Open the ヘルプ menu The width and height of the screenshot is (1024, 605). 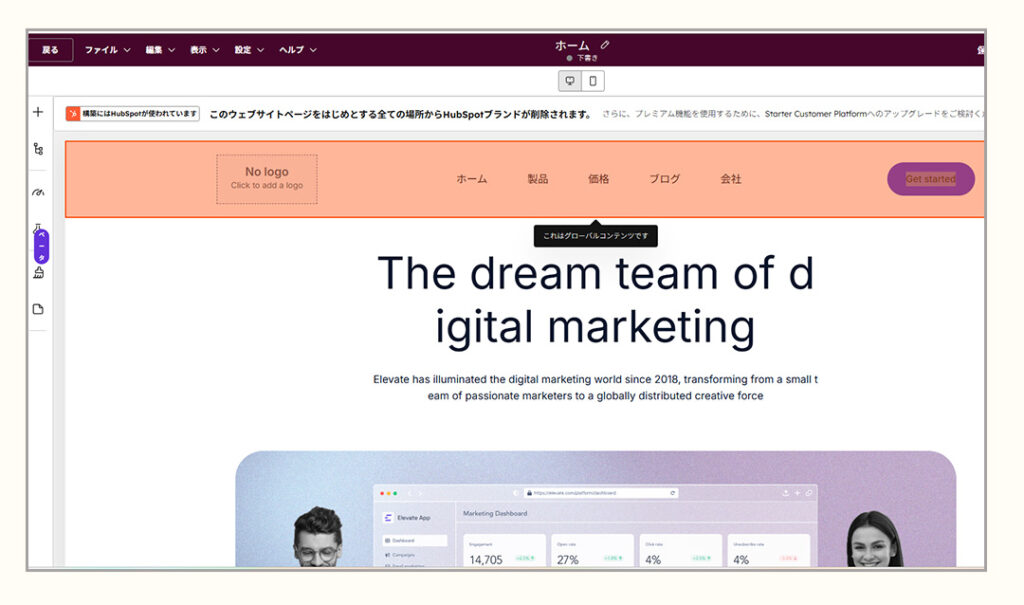pos(297,50)
